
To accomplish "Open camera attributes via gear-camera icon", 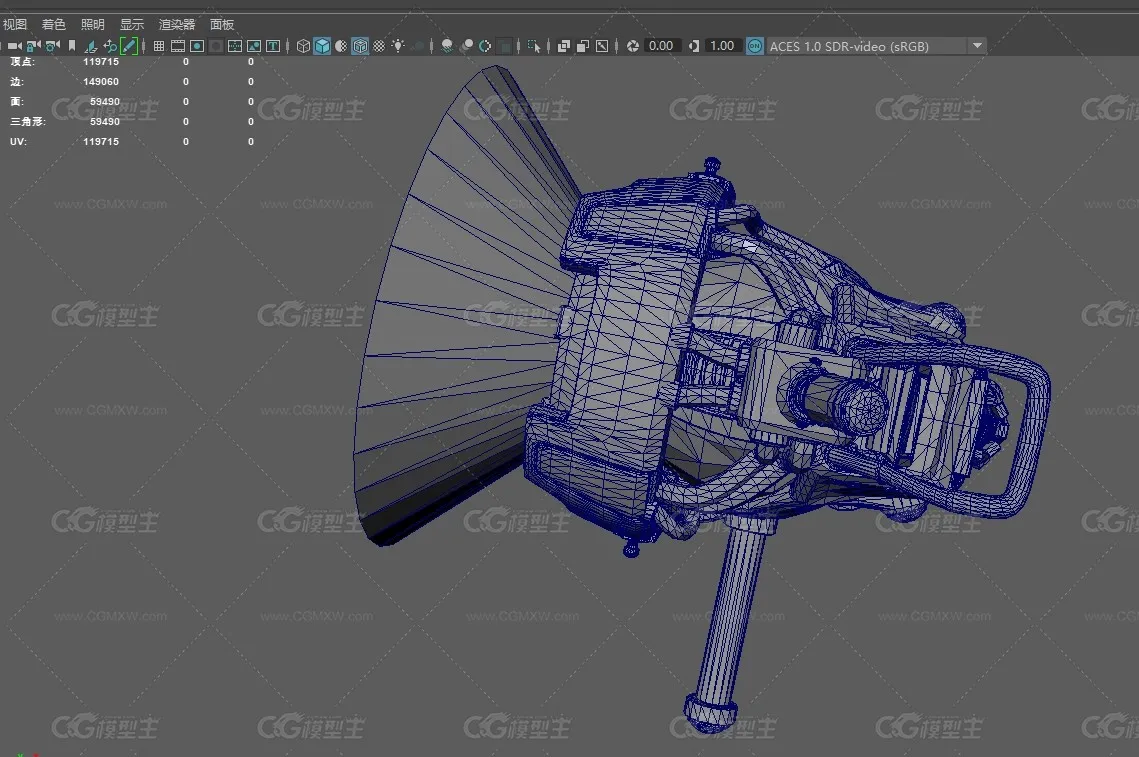I will coord(52,46).
